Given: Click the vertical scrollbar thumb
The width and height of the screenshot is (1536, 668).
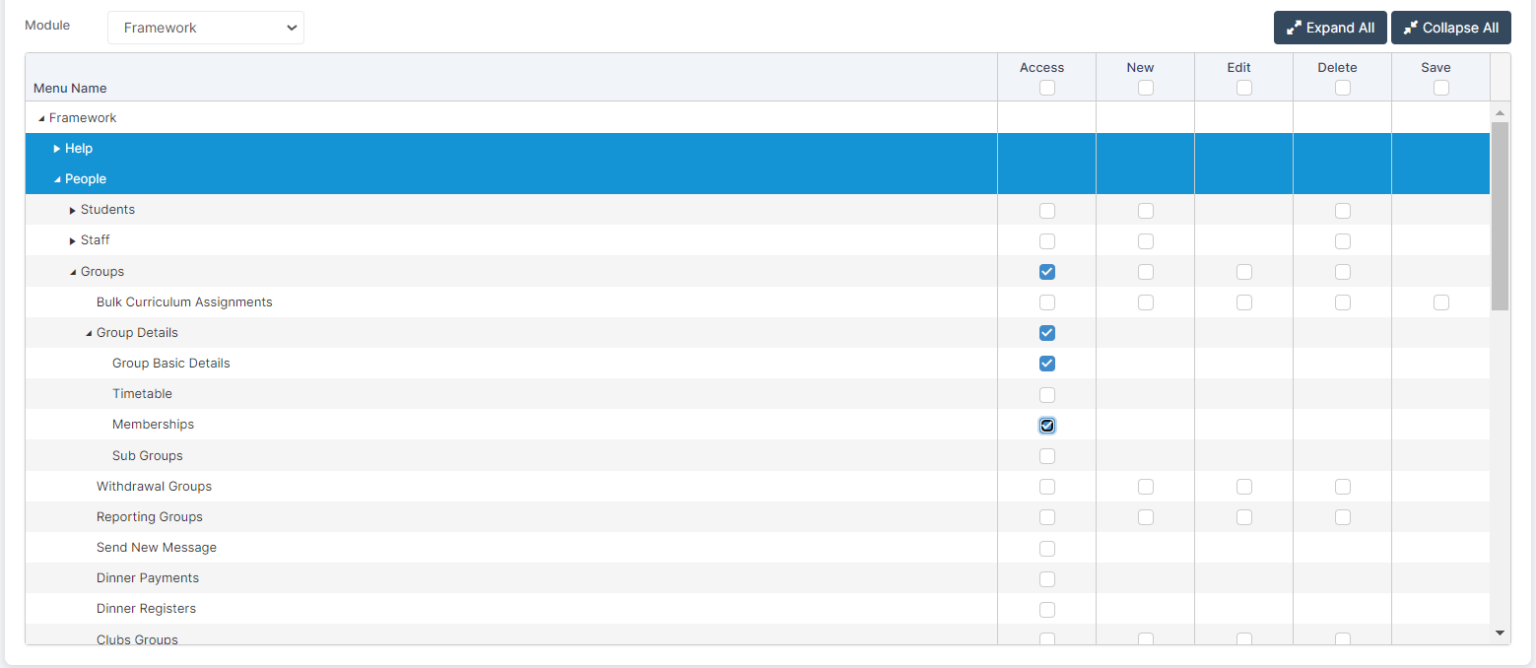Looking at the screenshot, I should [1499, 215].
